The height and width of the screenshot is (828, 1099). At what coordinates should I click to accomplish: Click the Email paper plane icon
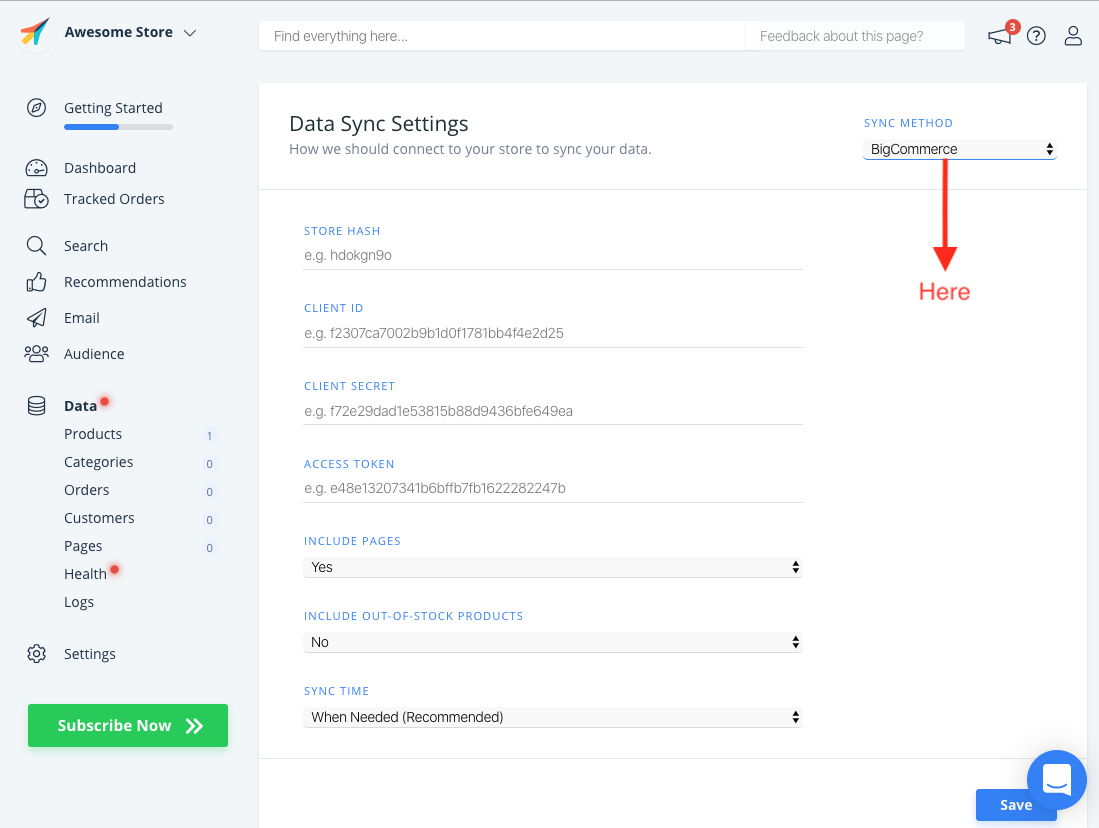[x=36, y=318]
